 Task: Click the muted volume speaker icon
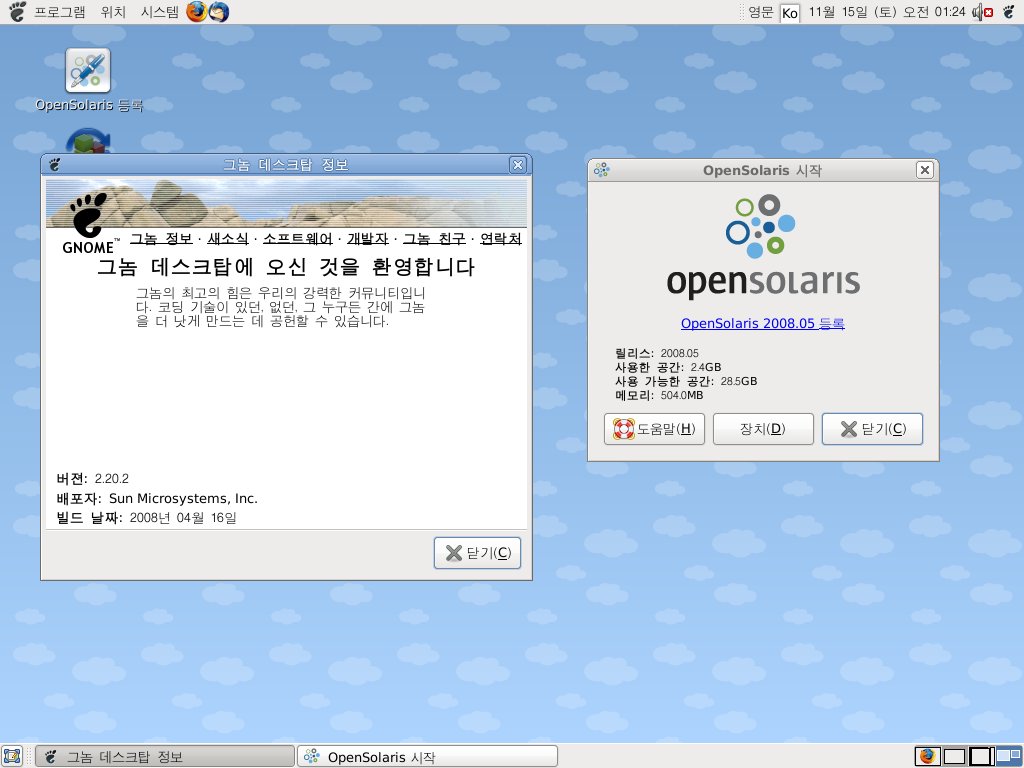click(983, 12)
